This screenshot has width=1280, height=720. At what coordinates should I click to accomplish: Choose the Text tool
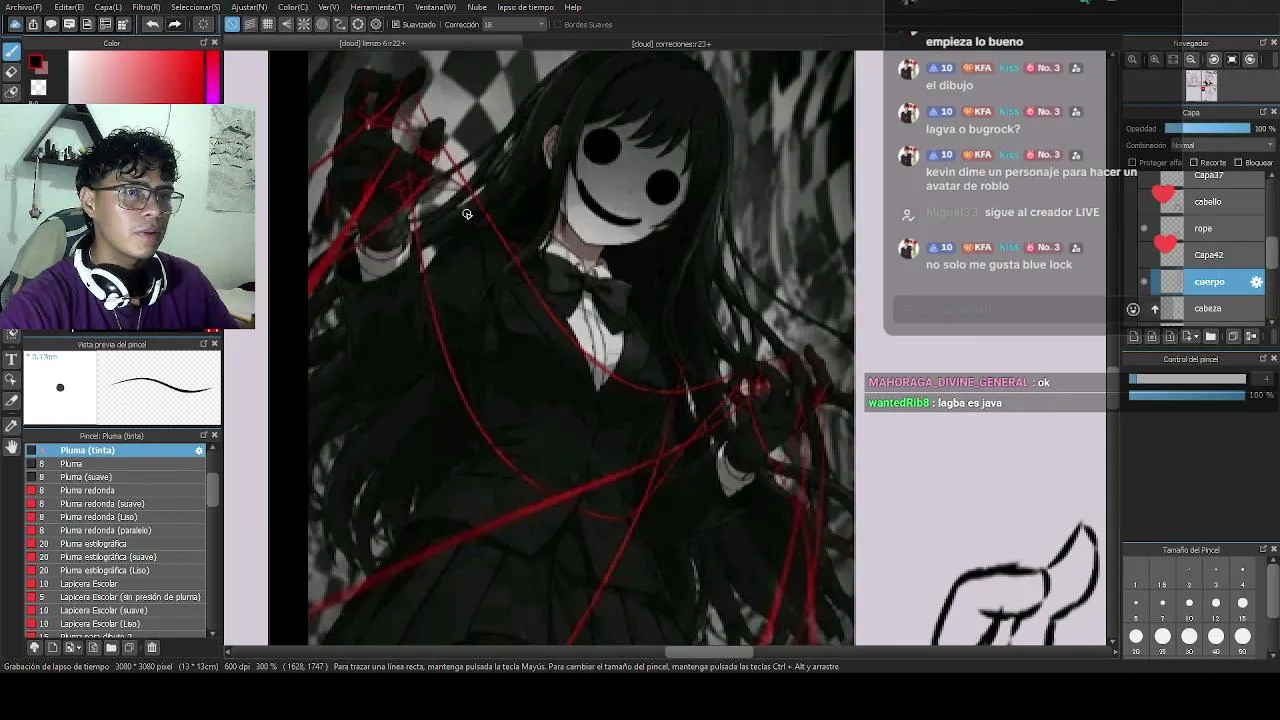pyautogui.click(x=12, y=359)
